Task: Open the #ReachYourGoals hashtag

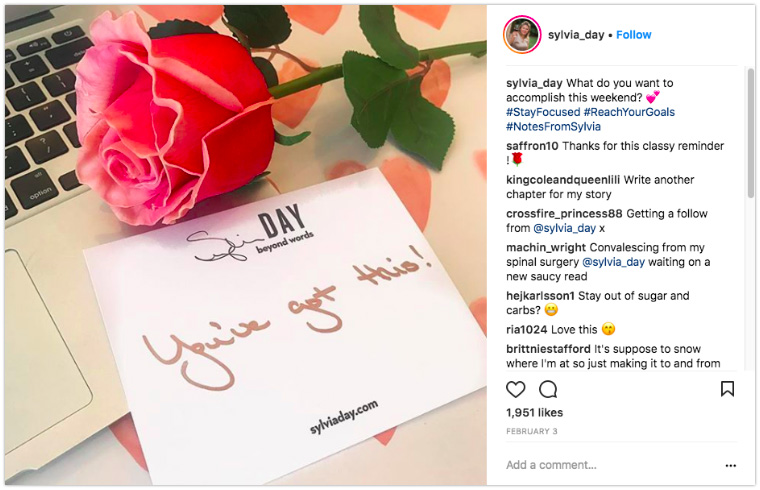Action: click(629, 112)
